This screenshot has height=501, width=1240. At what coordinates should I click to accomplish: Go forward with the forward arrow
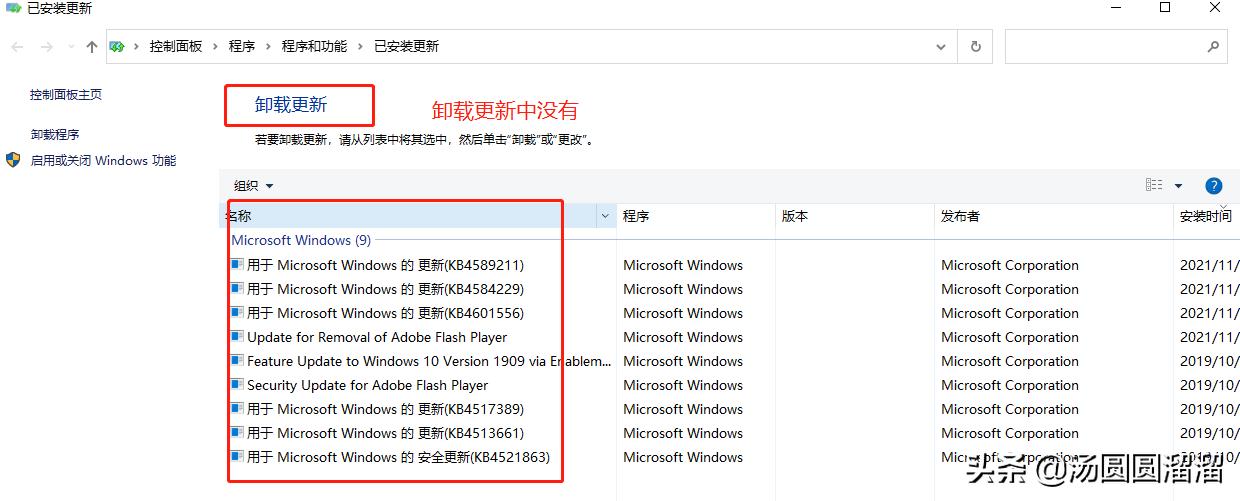46,46
